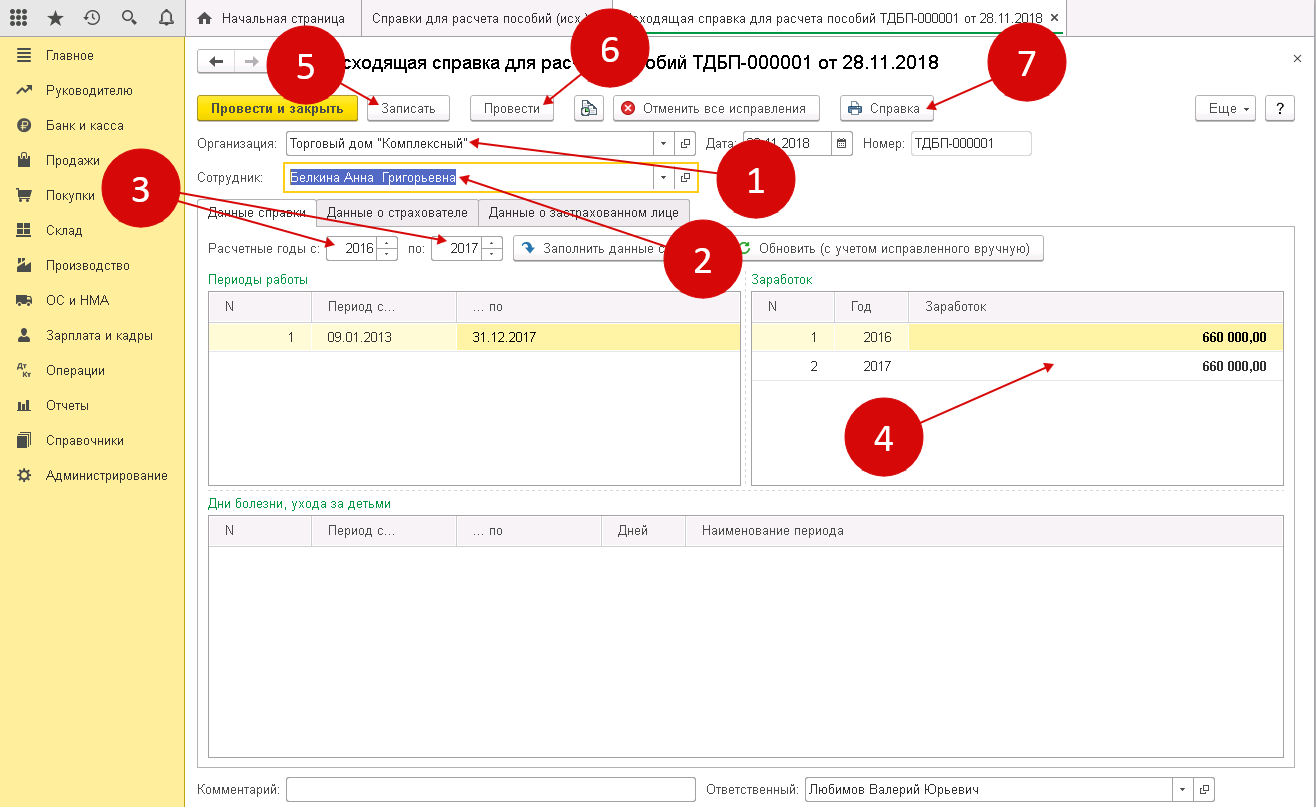Open Favorites star icon
The width and height of the screenshot is (1316, 807).
pos(55,18)
